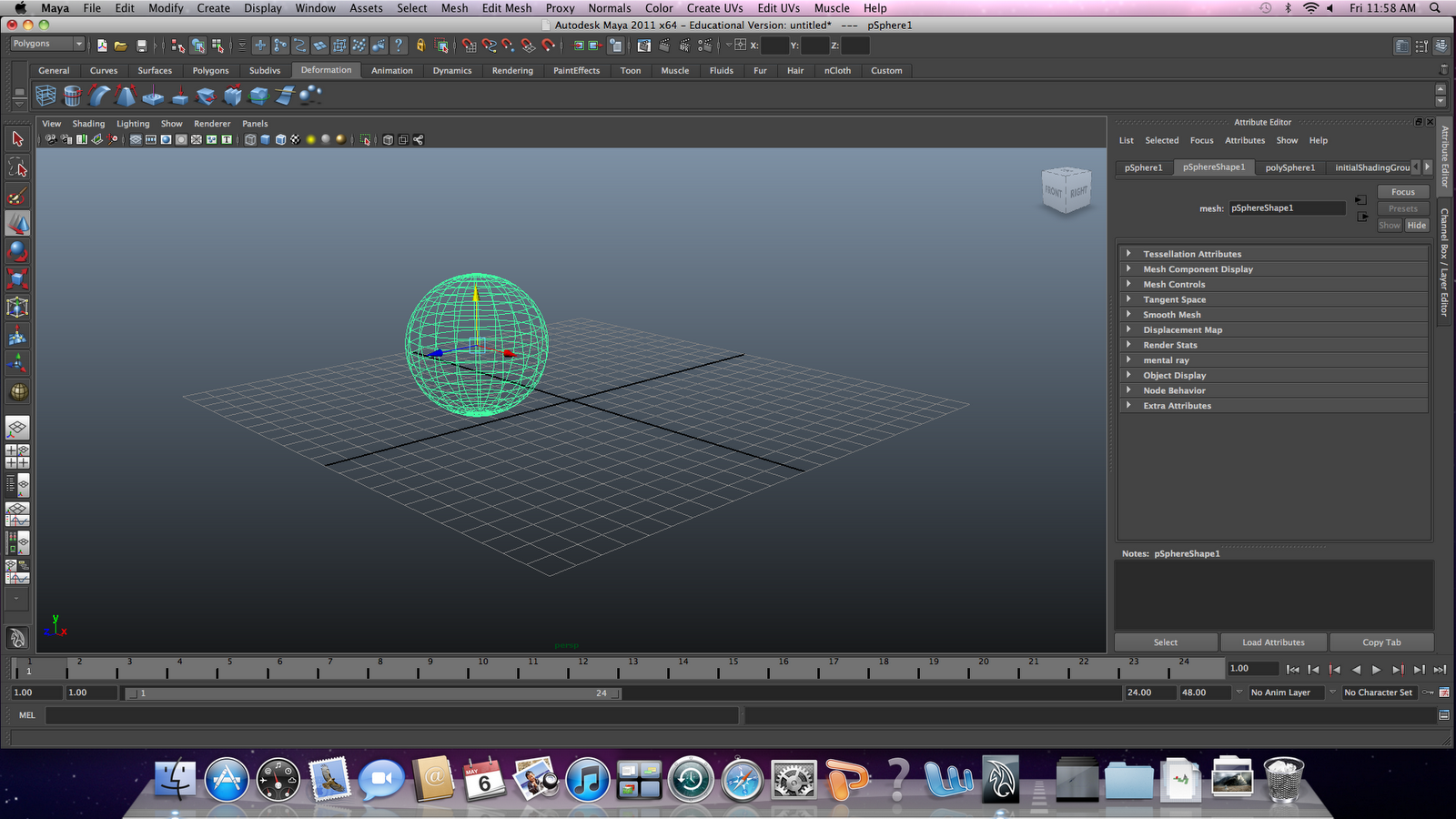Activate the Lasso select tool
Image resolution: width=1456 pixels, height=819 pixels.
(x=17, y=167)
